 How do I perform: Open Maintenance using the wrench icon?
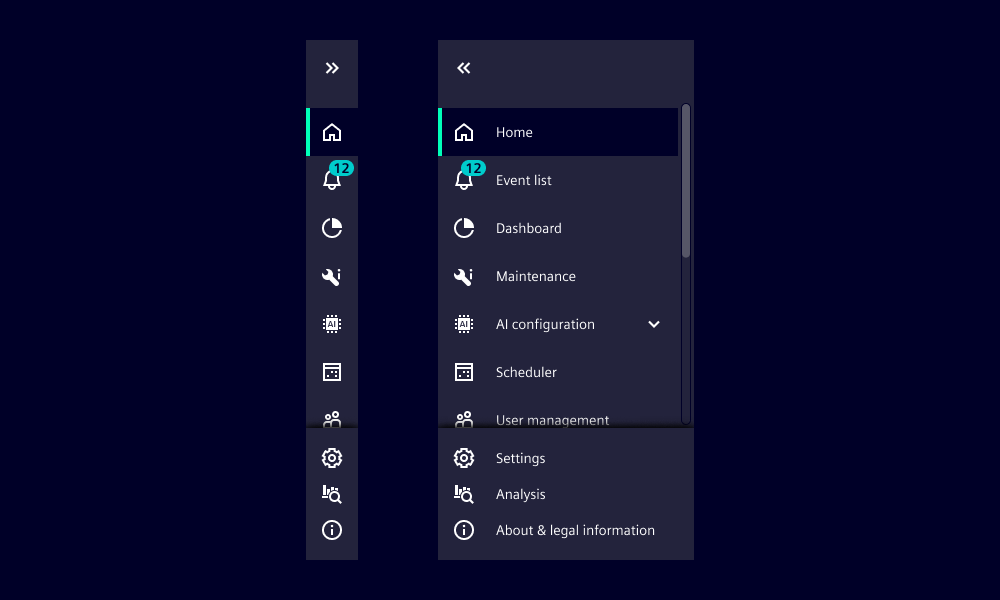pyautogui.click(x=332, y=276)
